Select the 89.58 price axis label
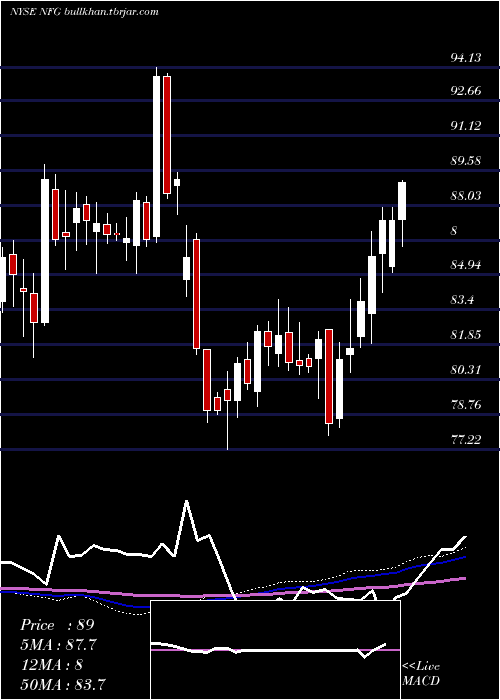 tap(466, 160)
